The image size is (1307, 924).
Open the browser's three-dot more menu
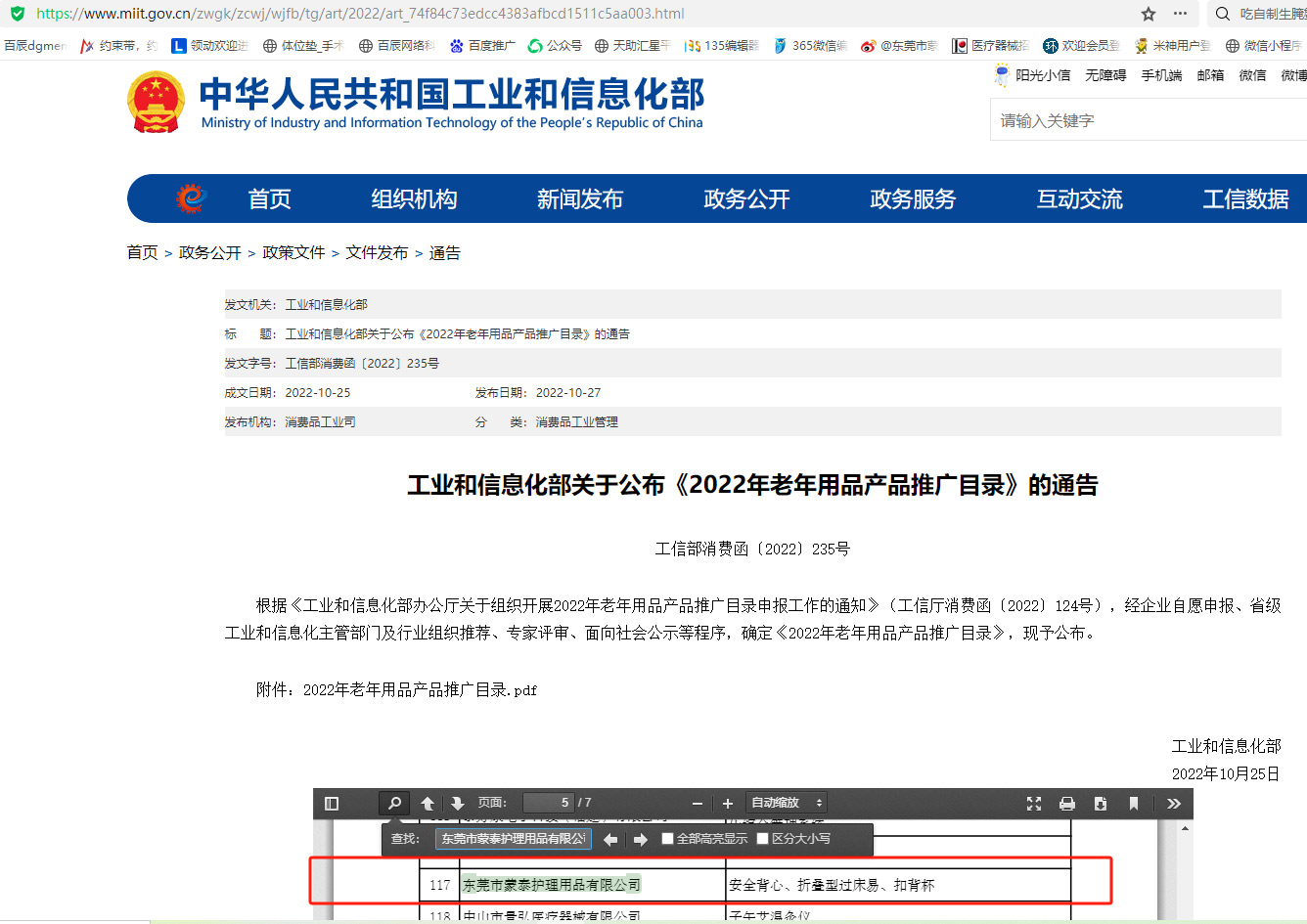1181,14
